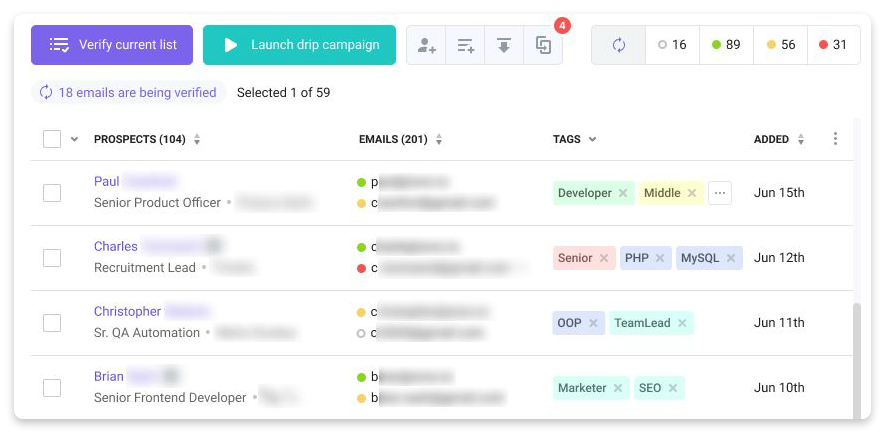
Task: Remove the Marketer tag
Action: click(x=618, y=388)
